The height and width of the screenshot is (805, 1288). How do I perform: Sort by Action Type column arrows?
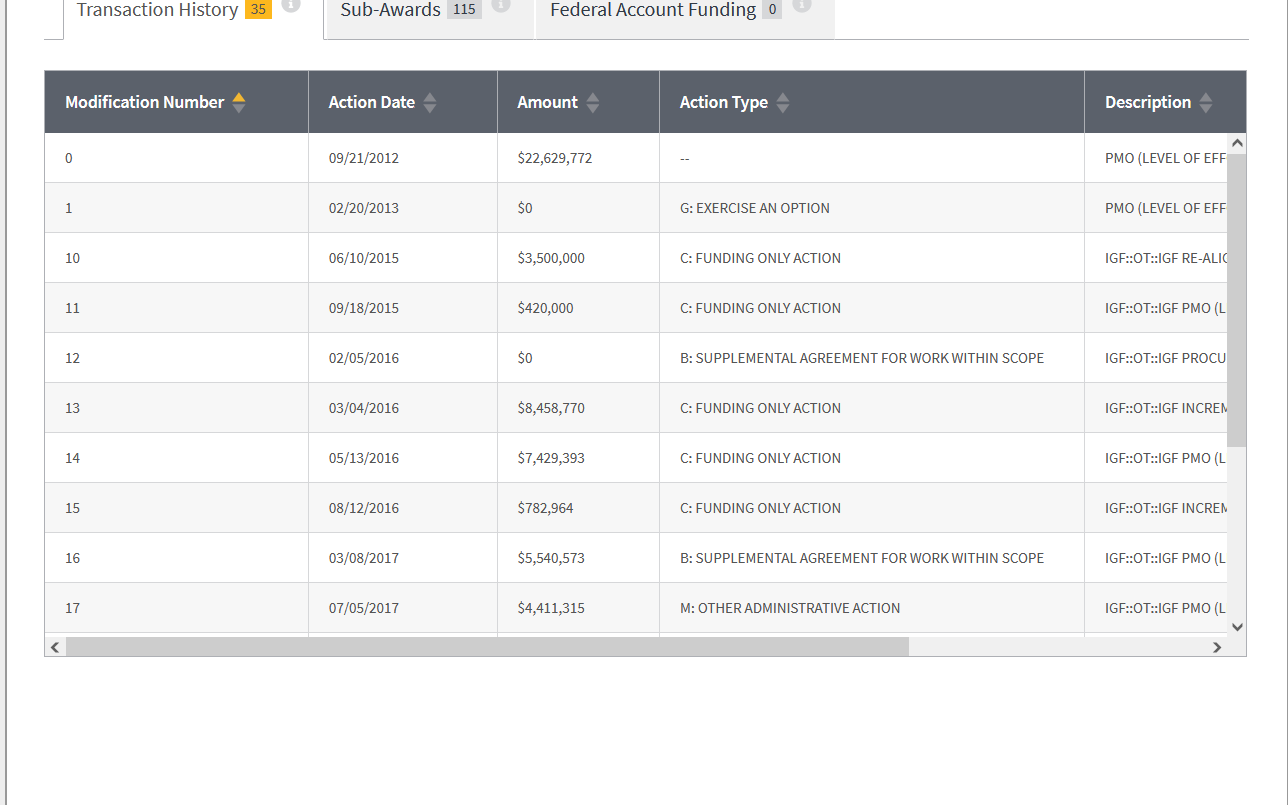(783, 102)
